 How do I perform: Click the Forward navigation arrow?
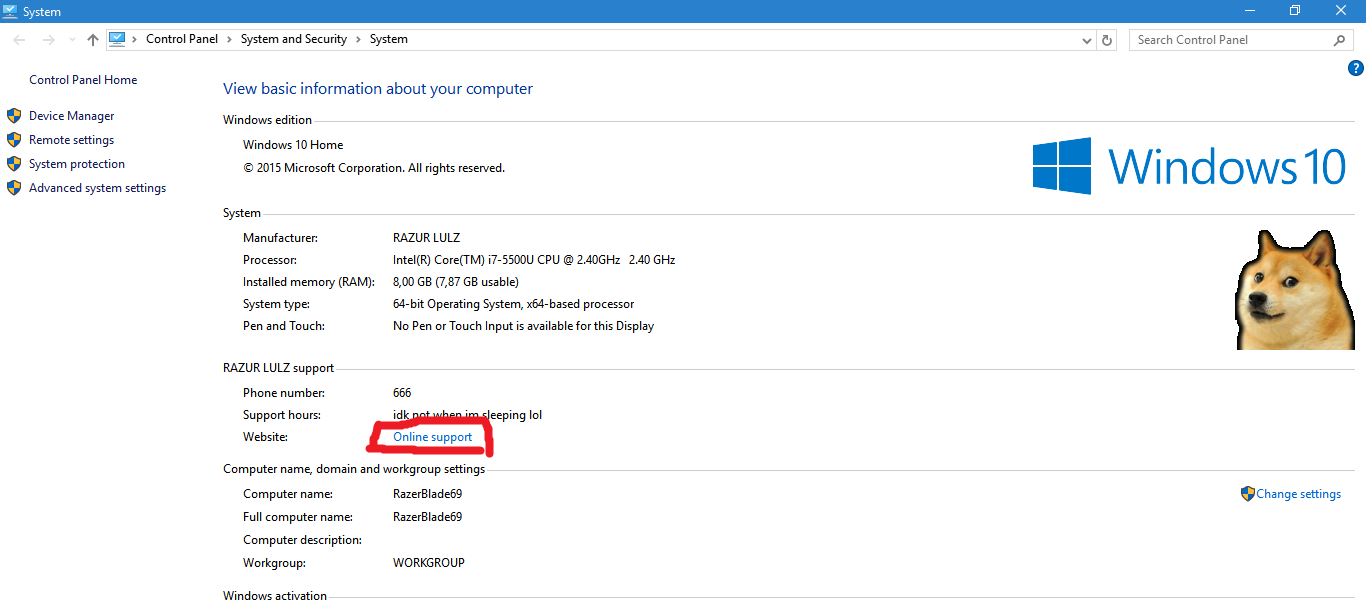[48, 40]
